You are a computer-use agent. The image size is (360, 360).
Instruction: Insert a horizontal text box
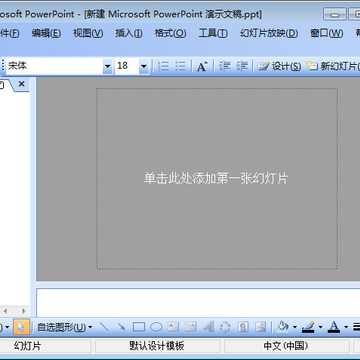pos(173,327)
